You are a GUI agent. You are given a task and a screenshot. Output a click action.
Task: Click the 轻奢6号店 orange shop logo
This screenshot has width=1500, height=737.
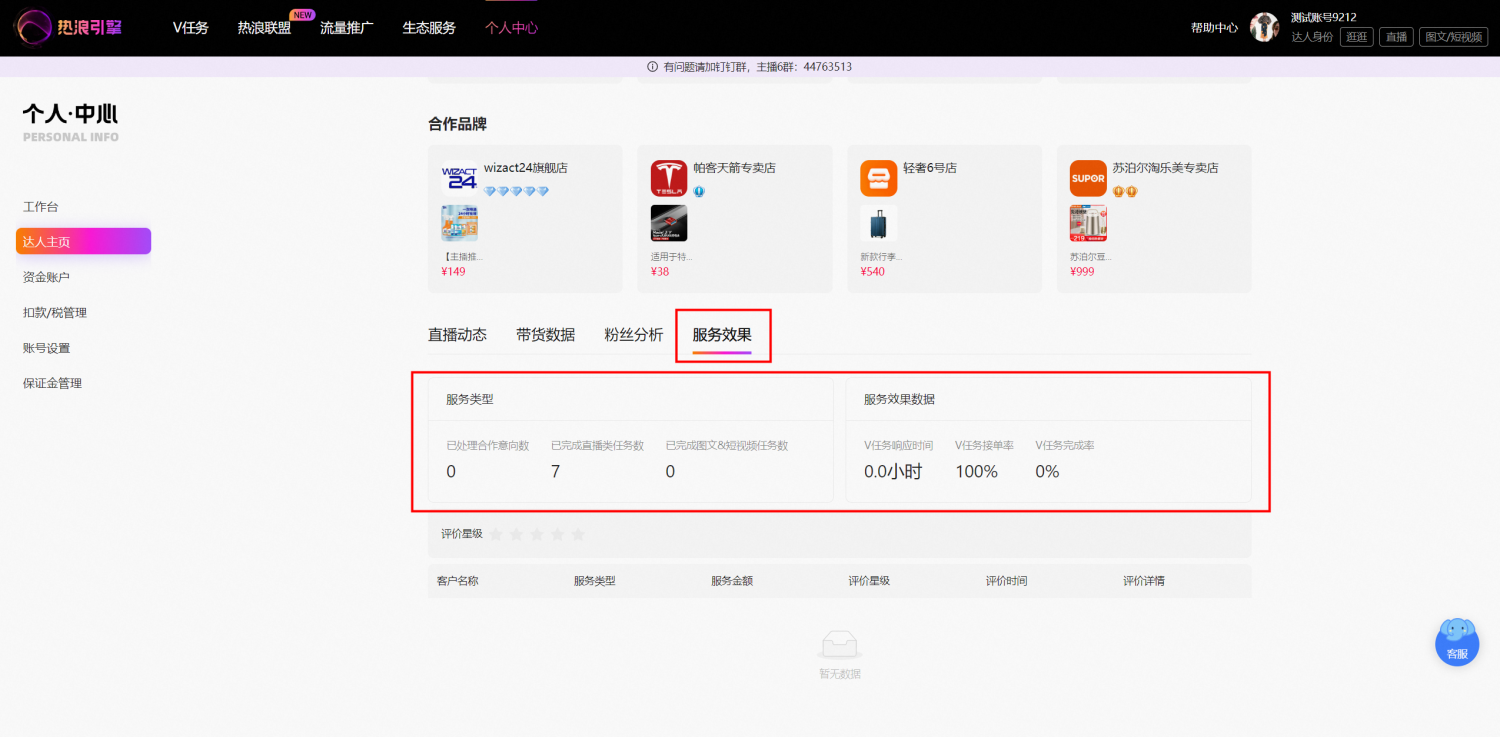point(878,178)
